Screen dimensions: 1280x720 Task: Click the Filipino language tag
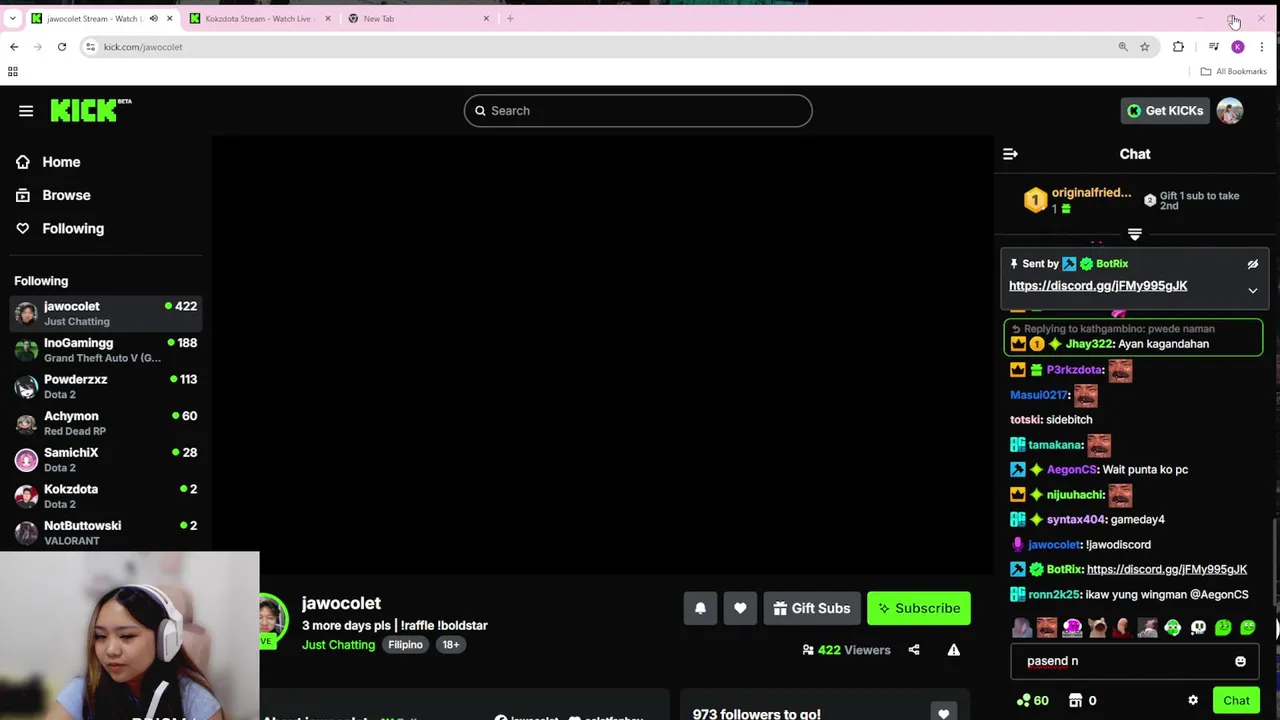(x=405, y=645)
